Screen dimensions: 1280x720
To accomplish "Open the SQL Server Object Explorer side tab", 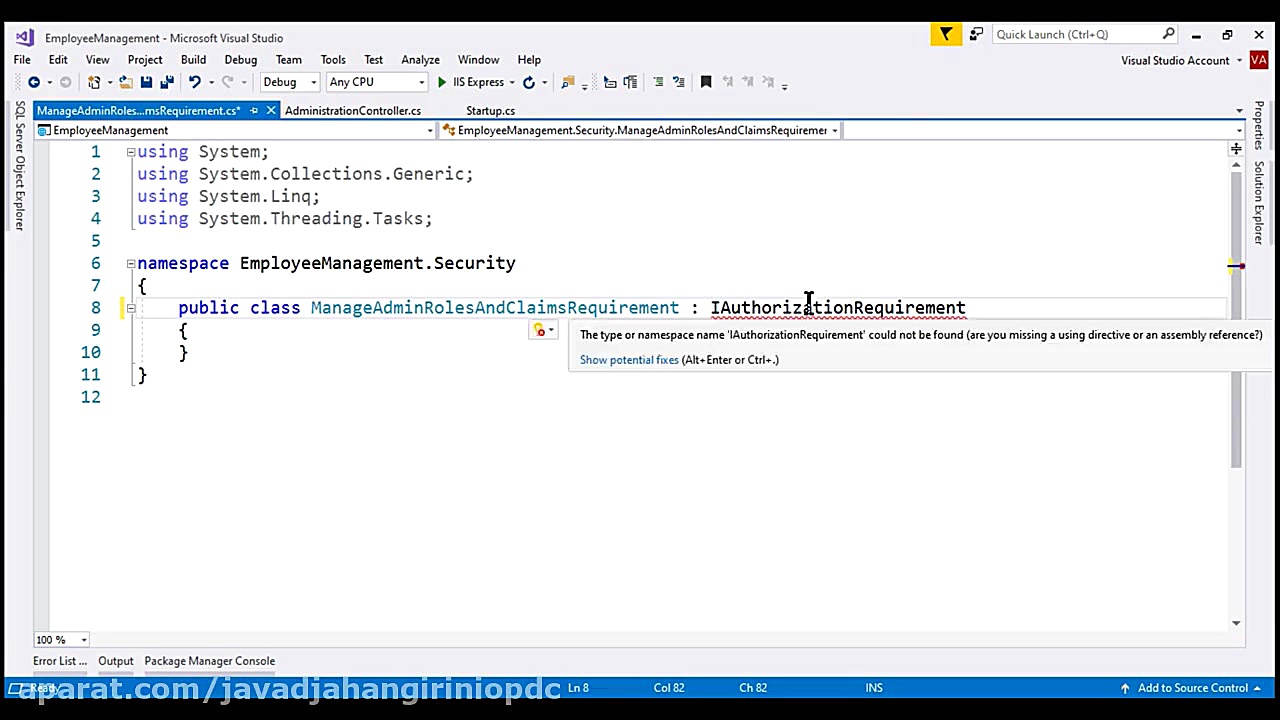I will coord(19,165).
